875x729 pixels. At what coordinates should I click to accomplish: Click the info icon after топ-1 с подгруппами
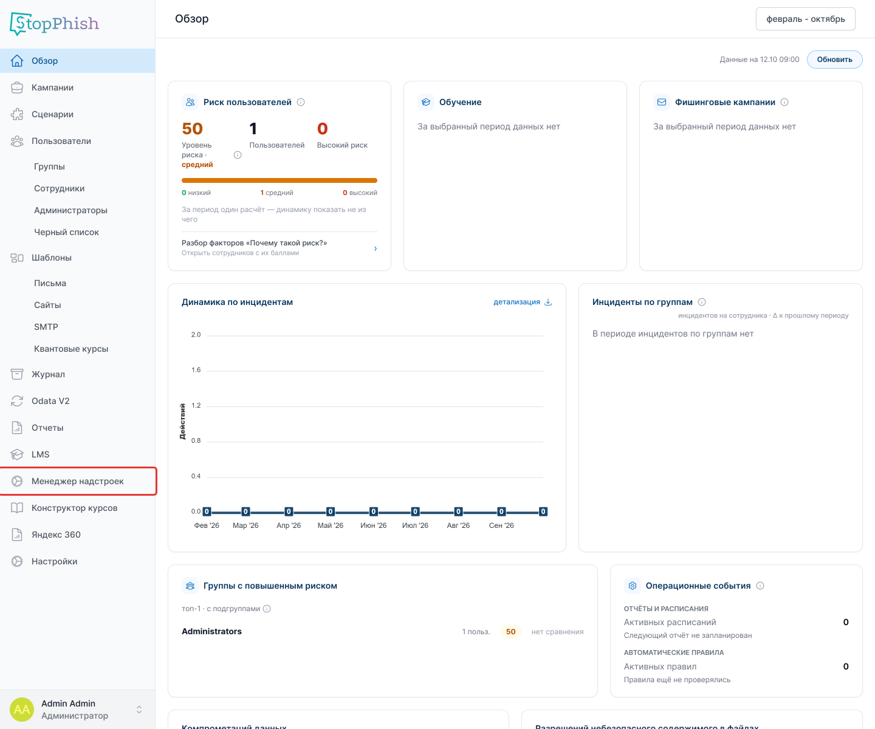click(x=267, y=608)
